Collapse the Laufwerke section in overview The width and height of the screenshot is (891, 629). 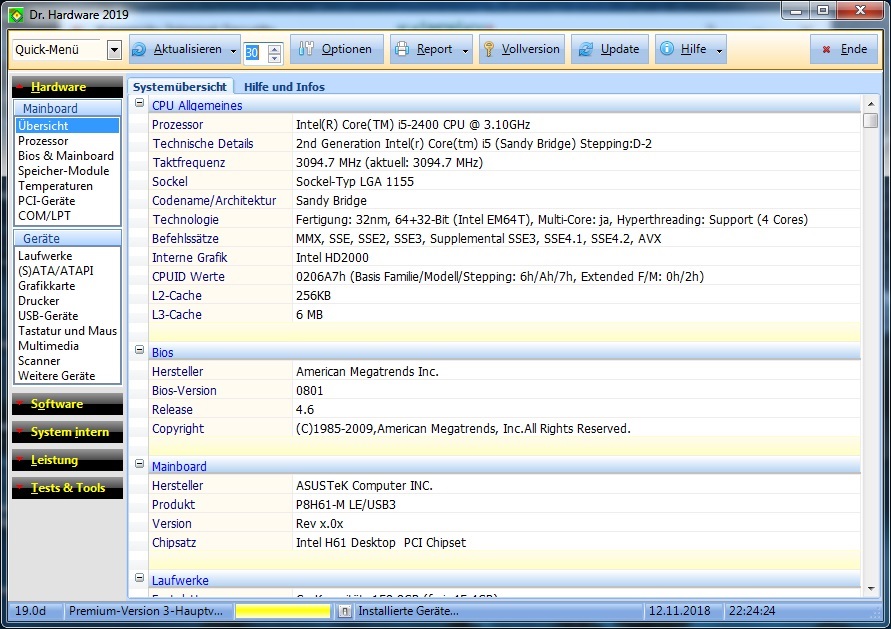tap(139, 578)
